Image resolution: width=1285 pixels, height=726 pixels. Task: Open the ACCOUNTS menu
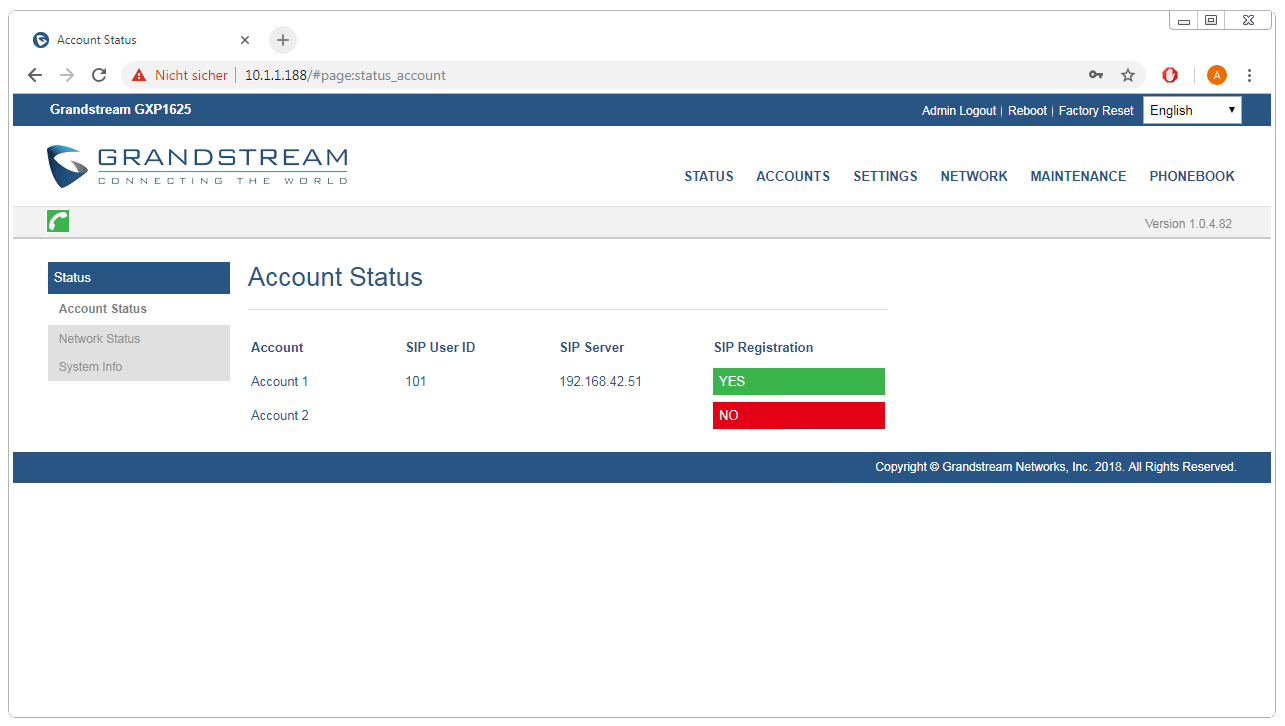pyautogui.click(x=793, y=176)
